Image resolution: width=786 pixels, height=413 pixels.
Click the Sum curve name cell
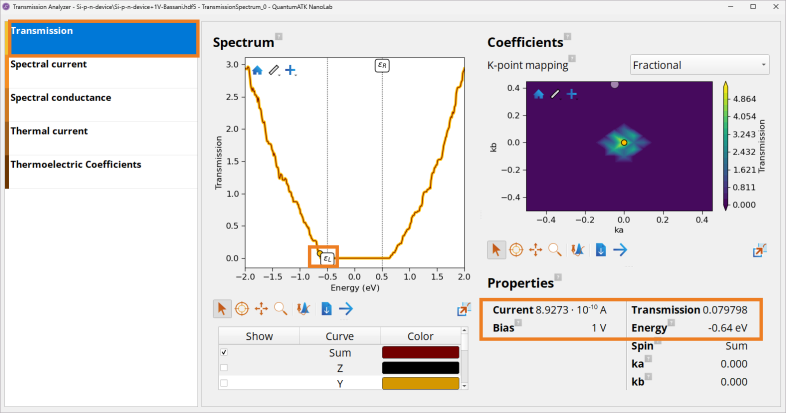[339, 352]
